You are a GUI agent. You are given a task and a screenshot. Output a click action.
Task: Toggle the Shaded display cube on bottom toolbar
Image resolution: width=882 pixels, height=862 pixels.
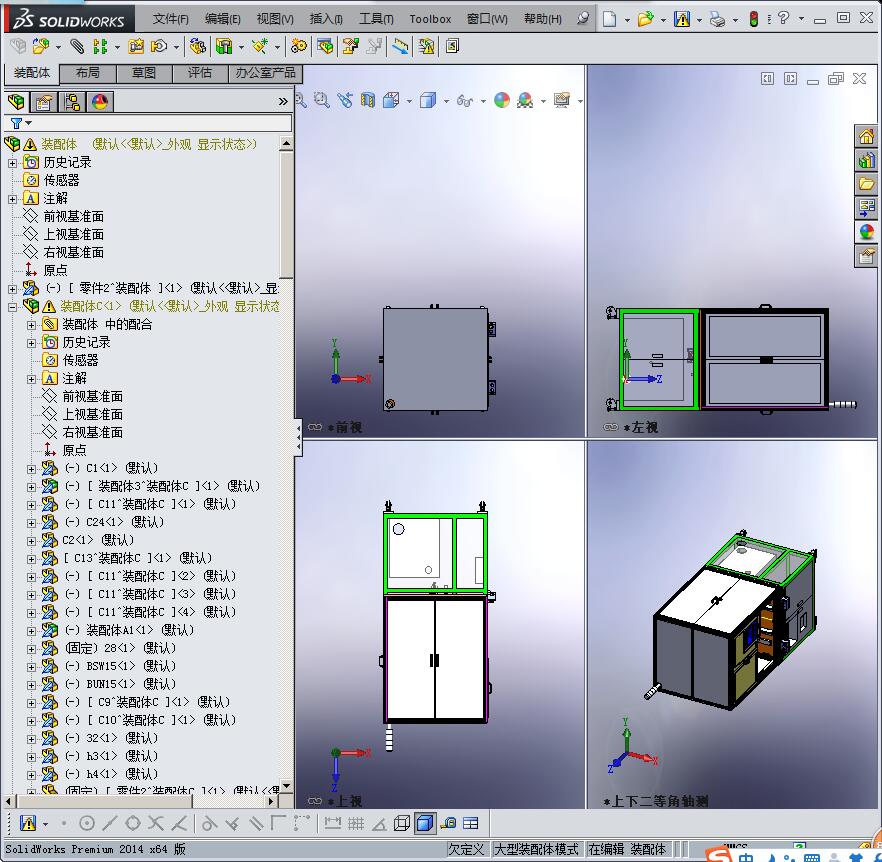(x=424, y=824)
